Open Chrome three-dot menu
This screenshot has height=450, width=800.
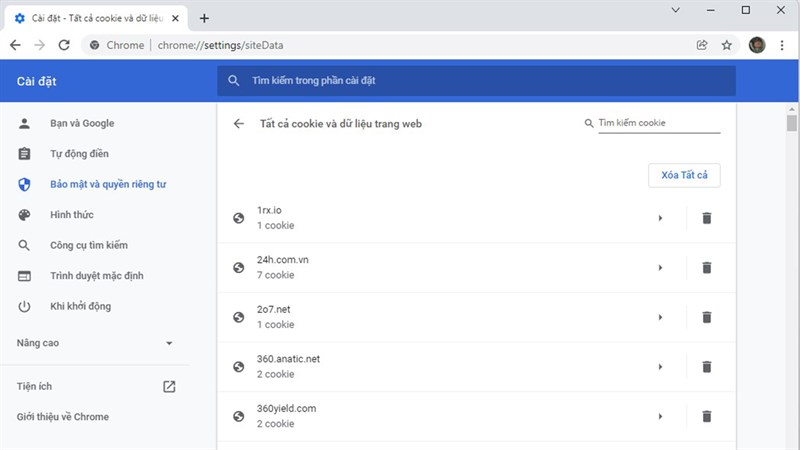point(782,45)
